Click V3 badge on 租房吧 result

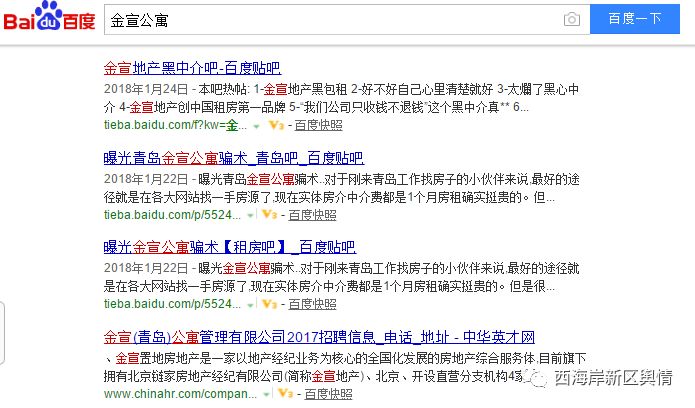pyautogui.click(x=269, y=304)
